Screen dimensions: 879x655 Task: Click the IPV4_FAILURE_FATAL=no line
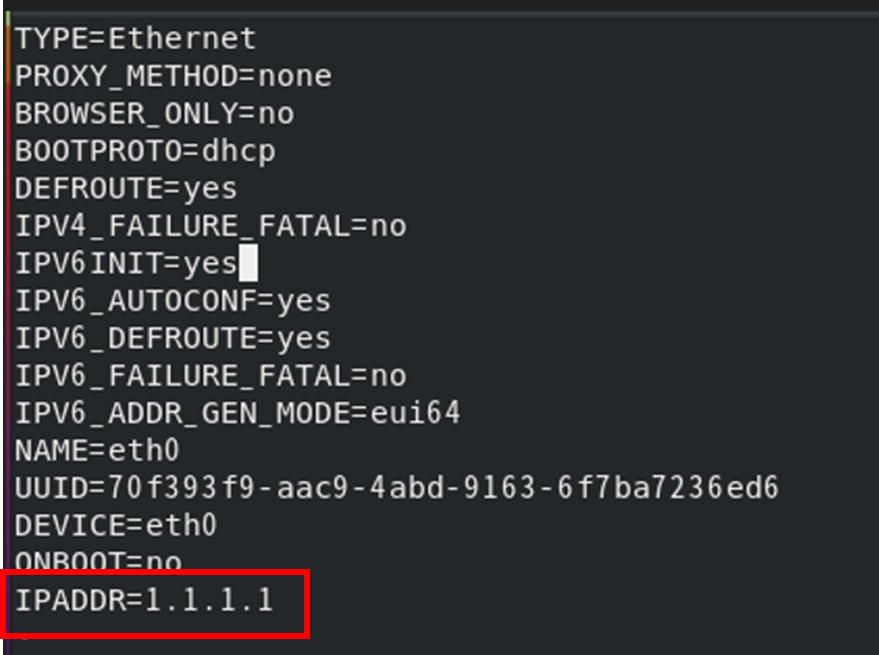(x=210, y=226)
